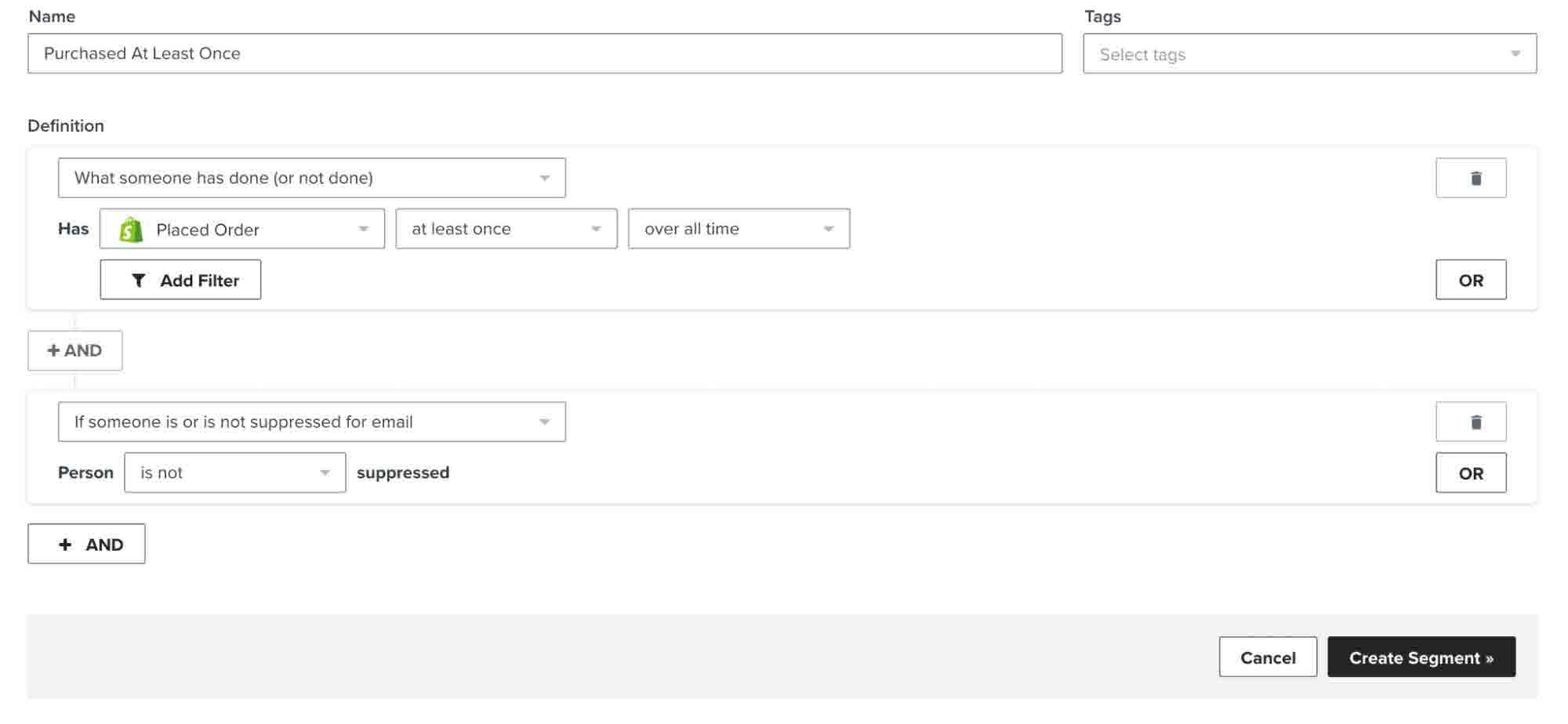Cancel the segment creation
Screen dimensions: 1568x724
click(x=1267, y=657)
